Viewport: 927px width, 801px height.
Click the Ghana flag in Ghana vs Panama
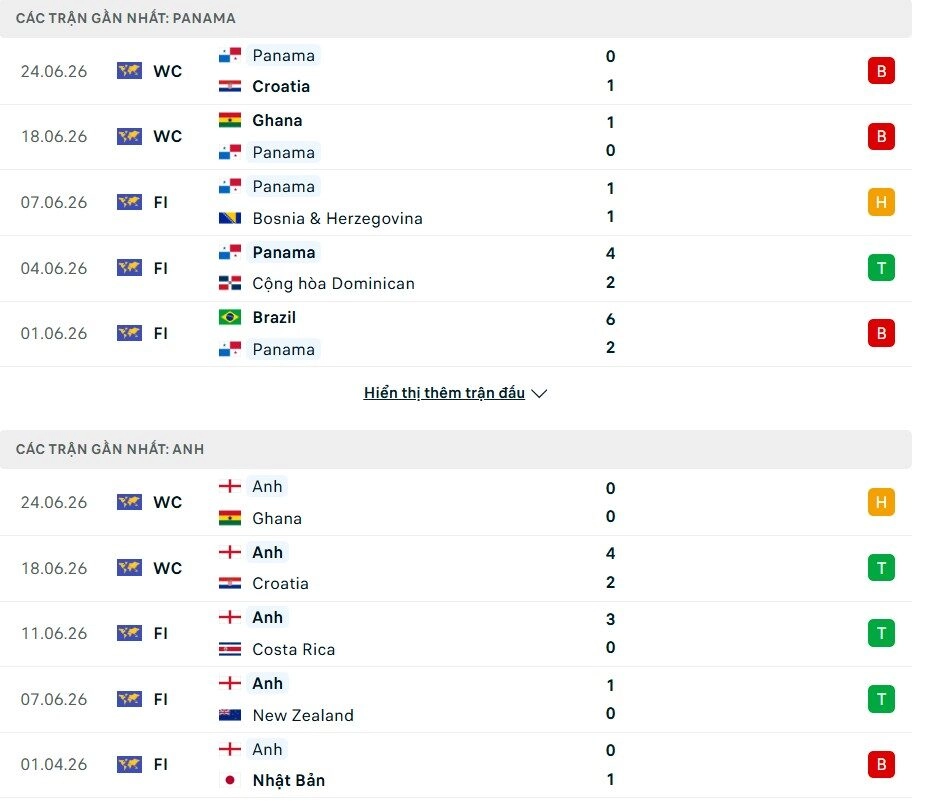[x=229, y=121]
